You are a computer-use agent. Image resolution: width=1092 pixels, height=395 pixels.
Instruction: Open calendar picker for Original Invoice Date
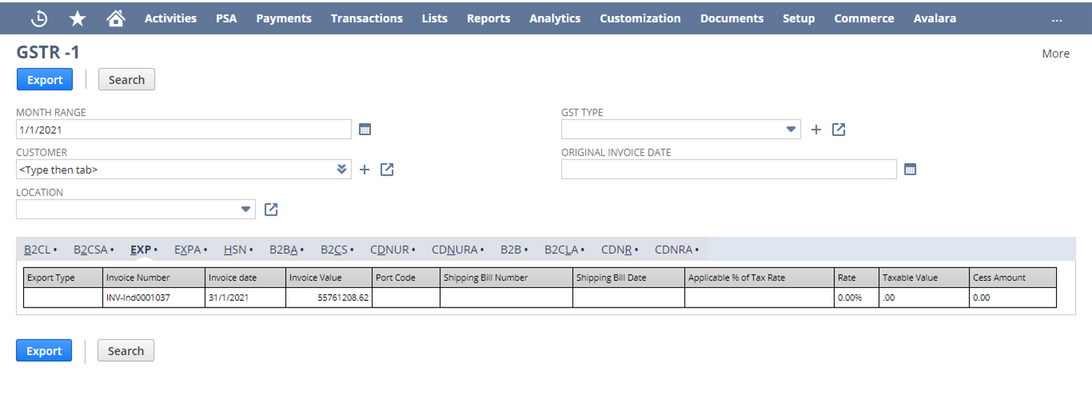coord(910,169)
